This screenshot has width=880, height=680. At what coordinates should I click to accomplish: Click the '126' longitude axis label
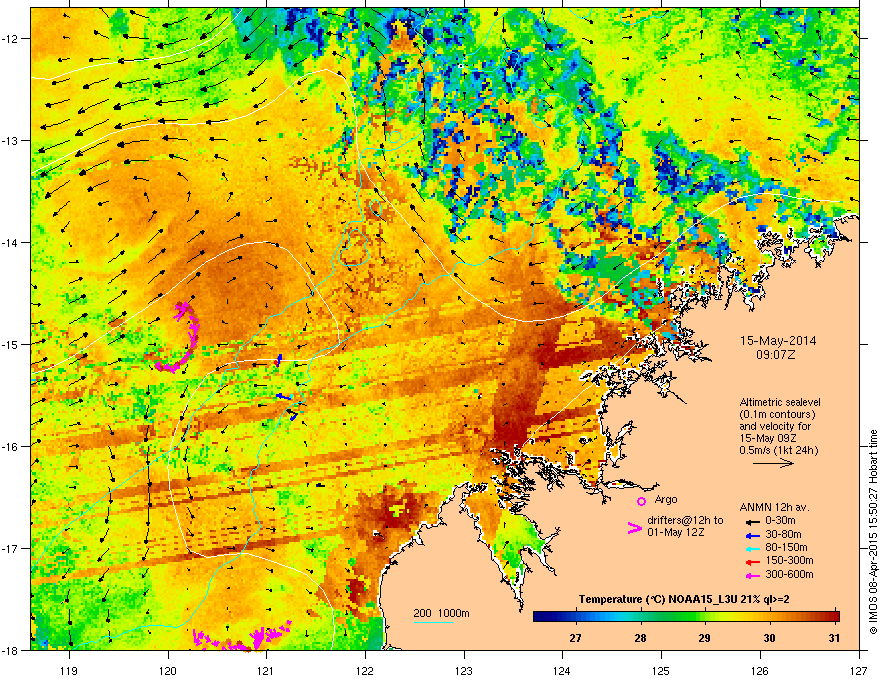(760, 670)
